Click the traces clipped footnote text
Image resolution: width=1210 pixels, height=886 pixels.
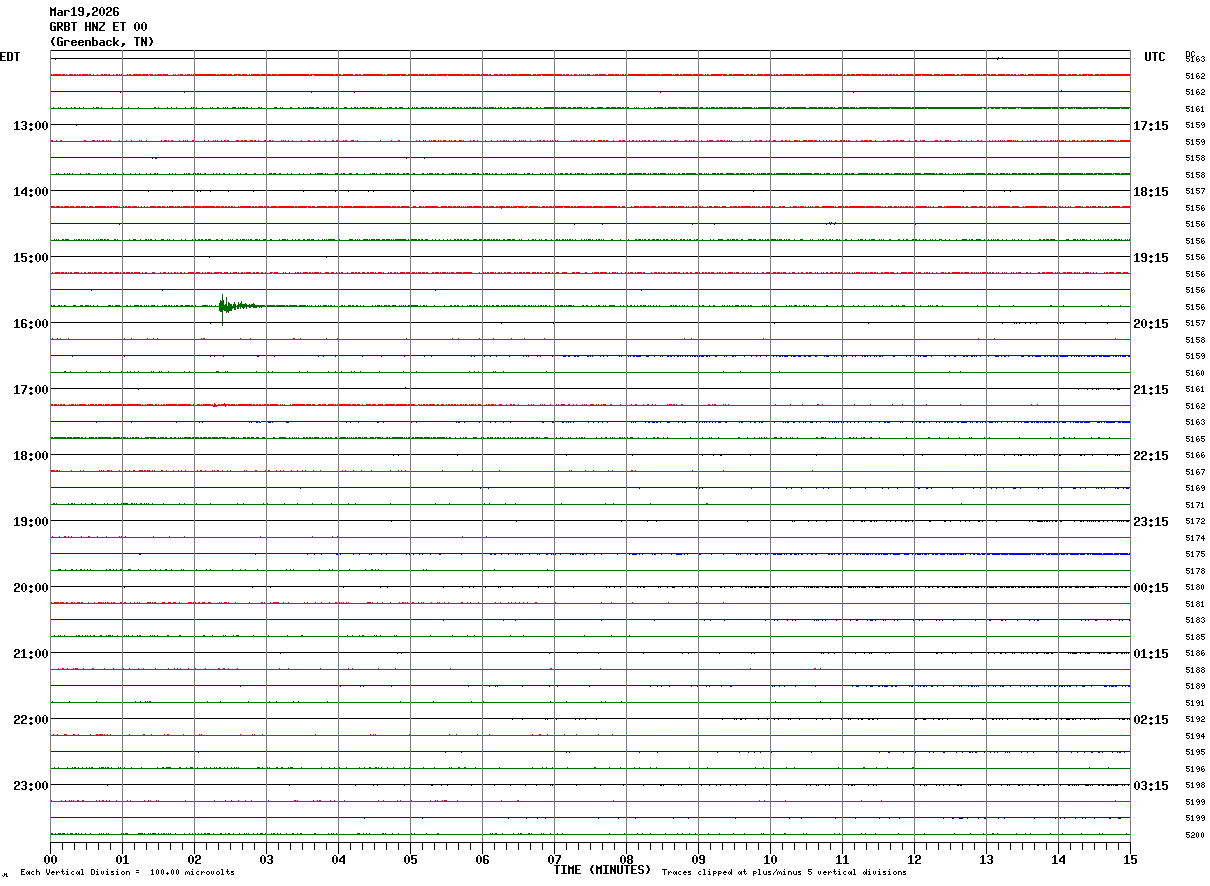pyautogui.click(x=785, y=873)
